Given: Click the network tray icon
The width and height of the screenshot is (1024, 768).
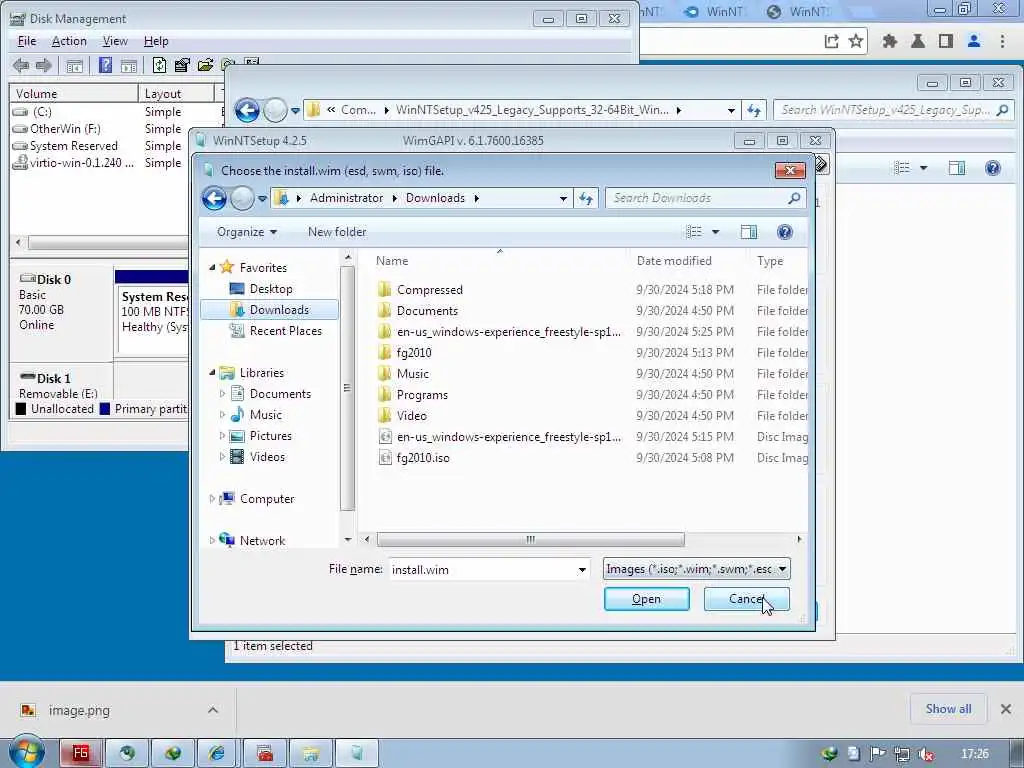Looking at the screenshot, I should coord(902,754).
